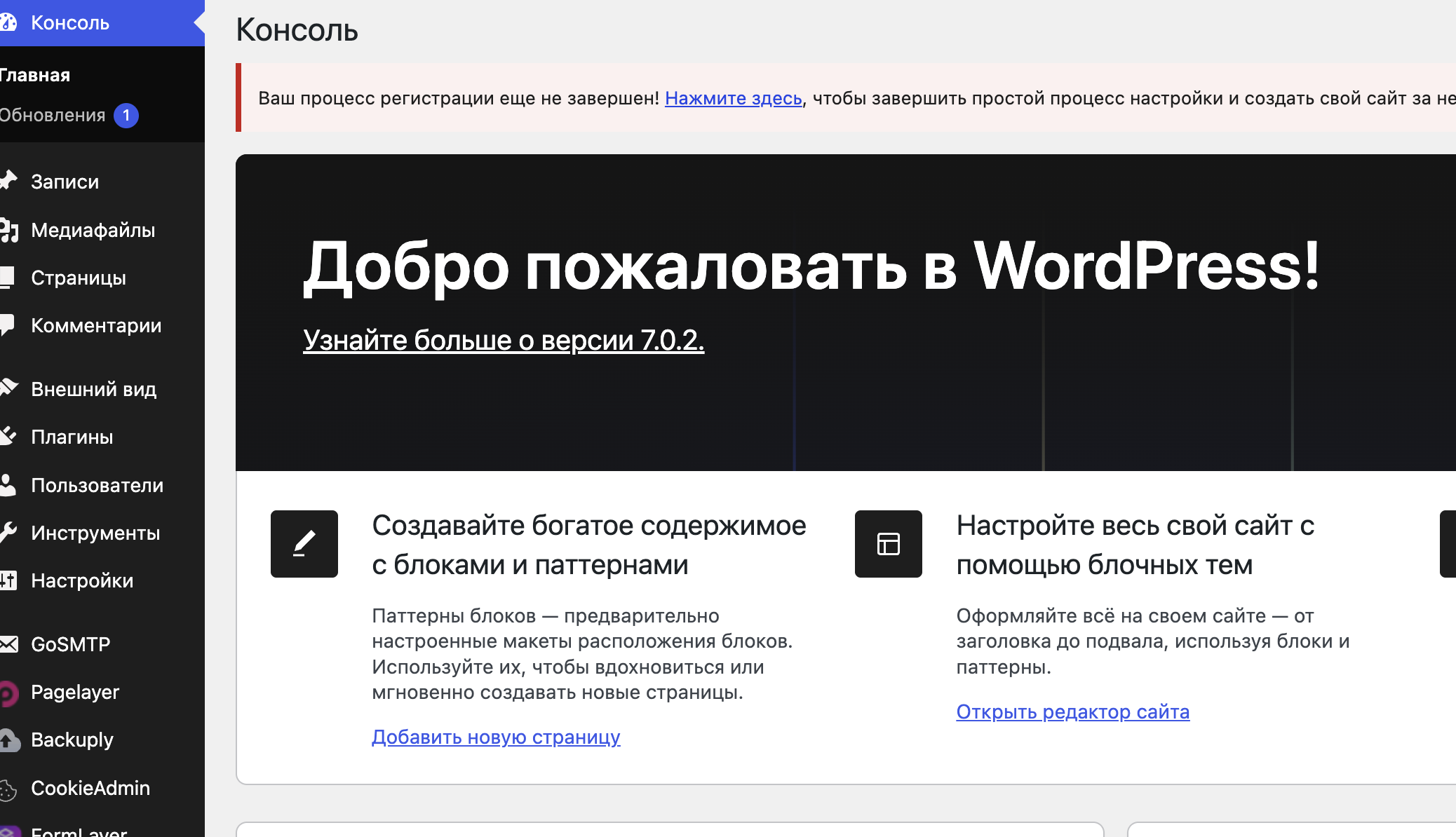Click the paintbrush icon beside Внешний вид

tap(8, 388)
